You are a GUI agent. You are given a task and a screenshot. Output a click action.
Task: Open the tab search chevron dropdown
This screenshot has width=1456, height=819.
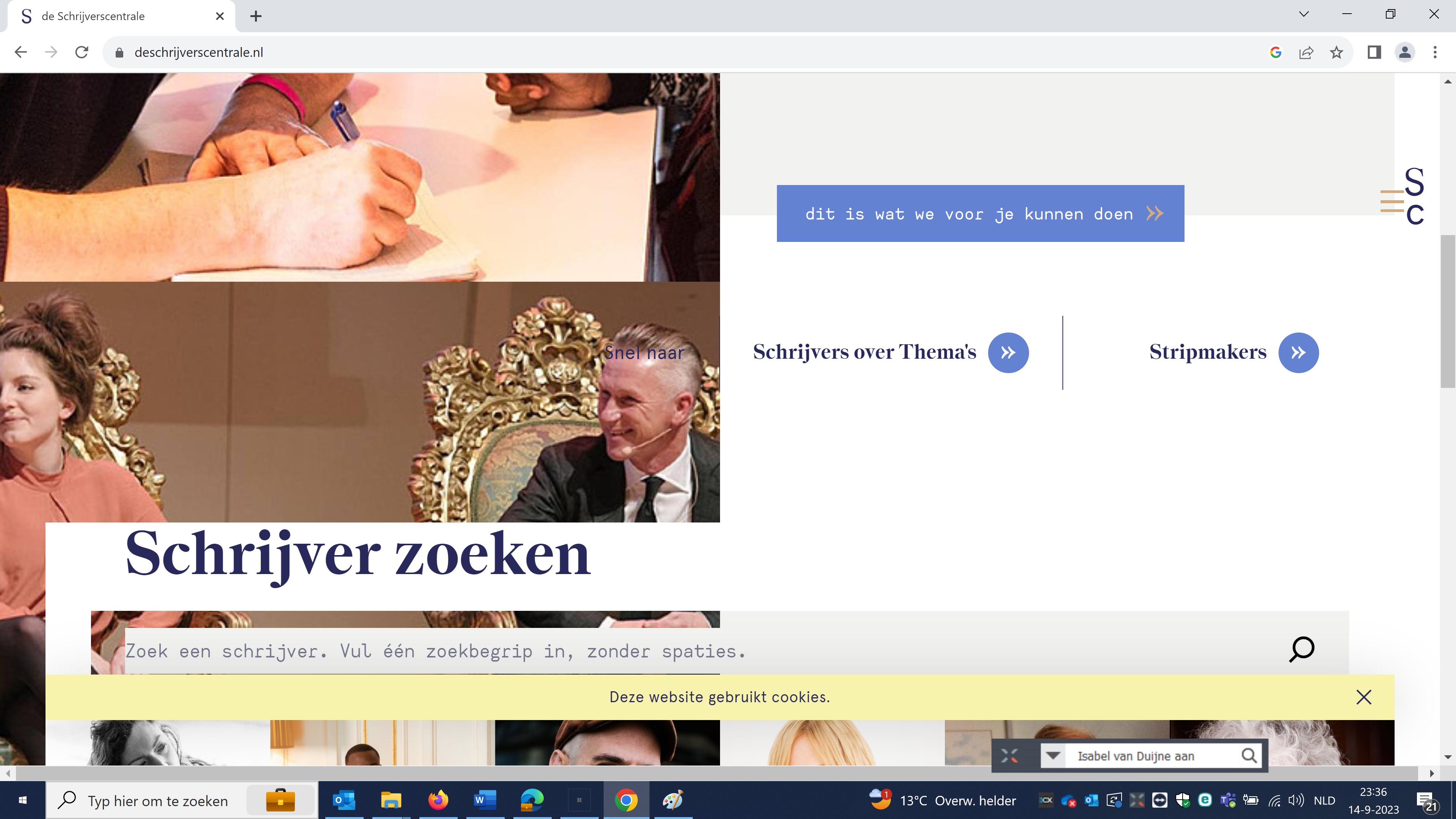1304,15
